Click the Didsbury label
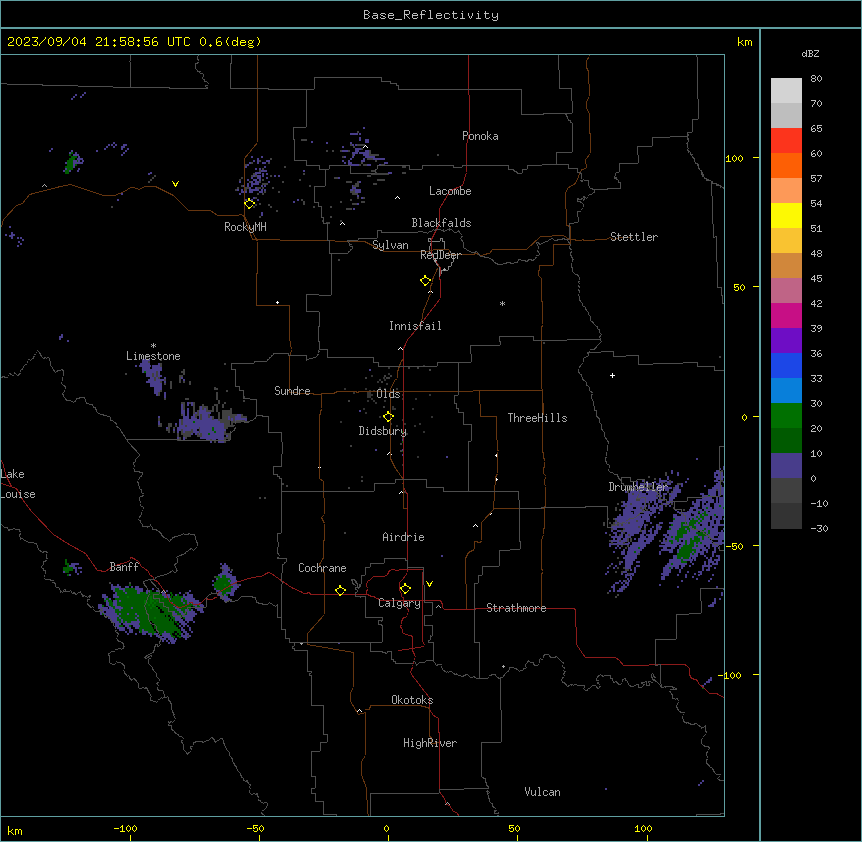This screenshot has height=842, width=862. pyautogui.click(x=383, y=431)
